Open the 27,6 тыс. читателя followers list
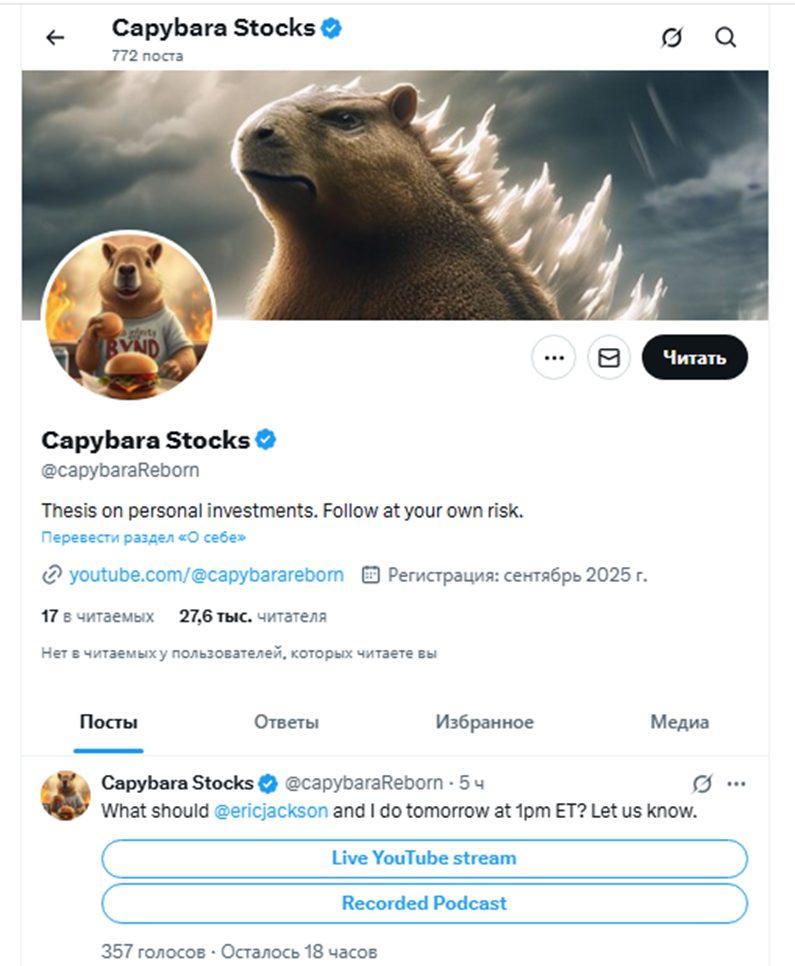This screenshot has width=795, height=966. (252, 617)
